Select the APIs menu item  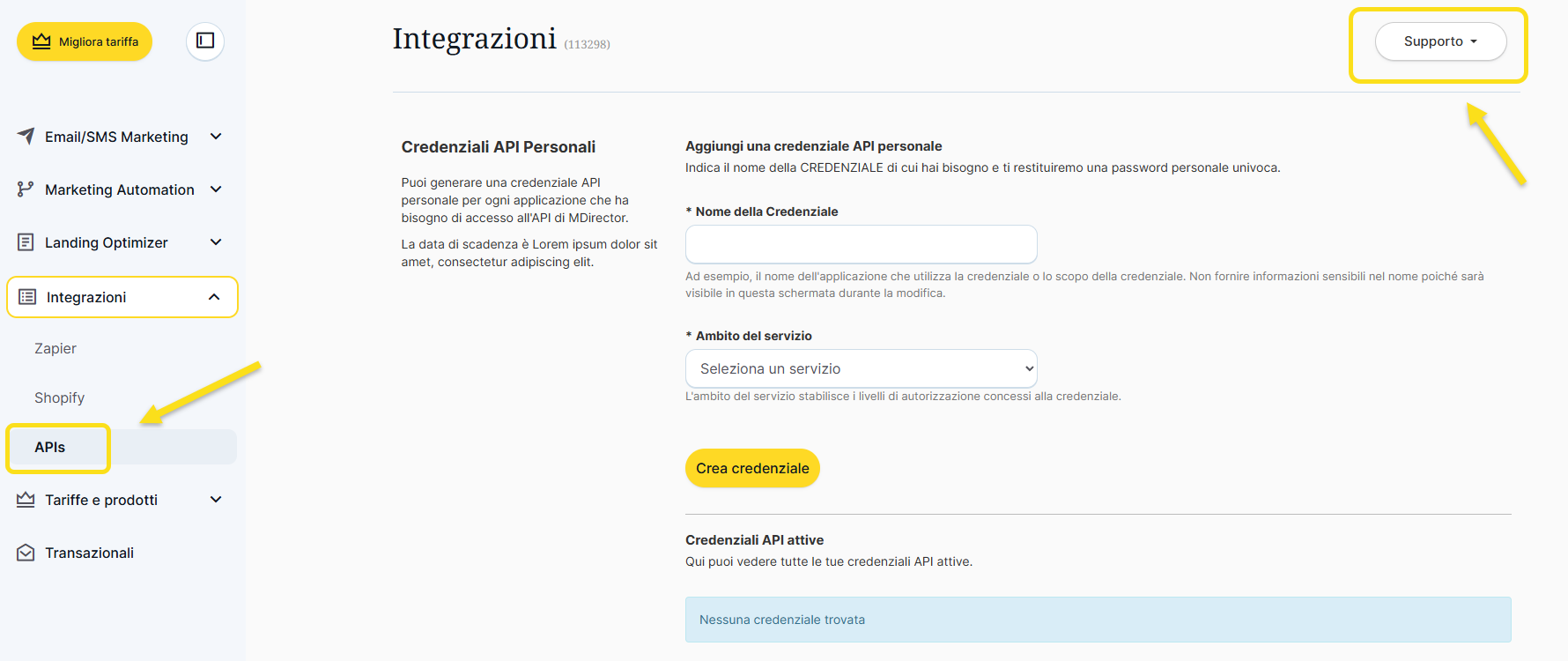(50, 448)
